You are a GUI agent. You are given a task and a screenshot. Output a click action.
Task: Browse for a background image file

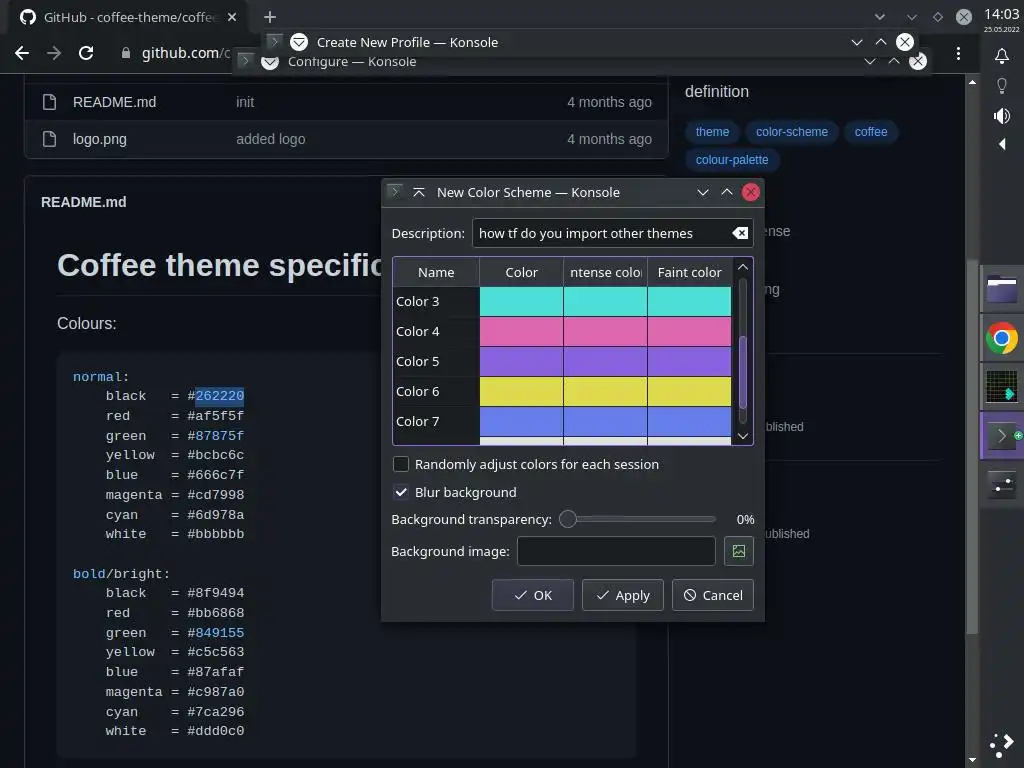(x=739, y=551)
